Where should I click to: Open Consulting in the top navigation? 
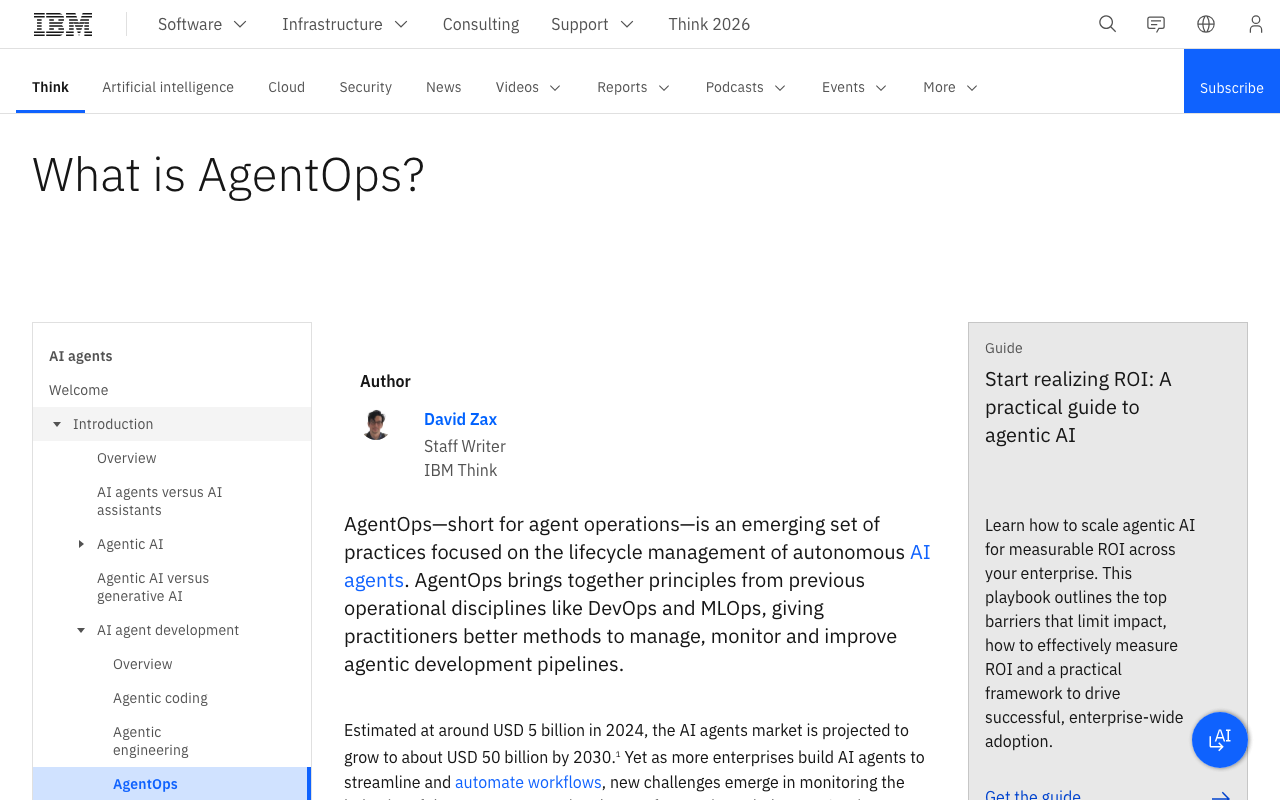click(x=481, y=24)
